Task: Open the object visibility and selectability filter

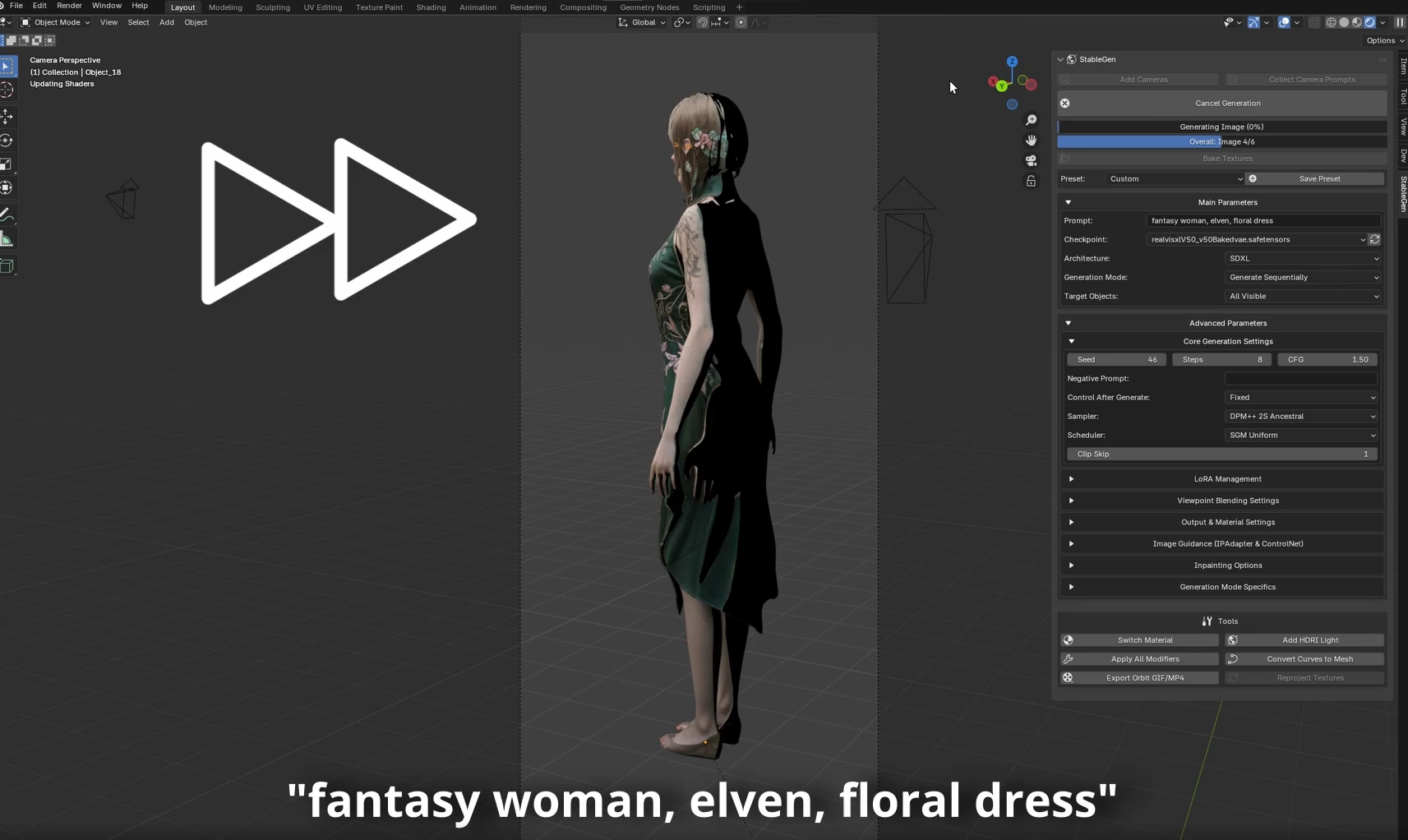Action: (1231, 22)
